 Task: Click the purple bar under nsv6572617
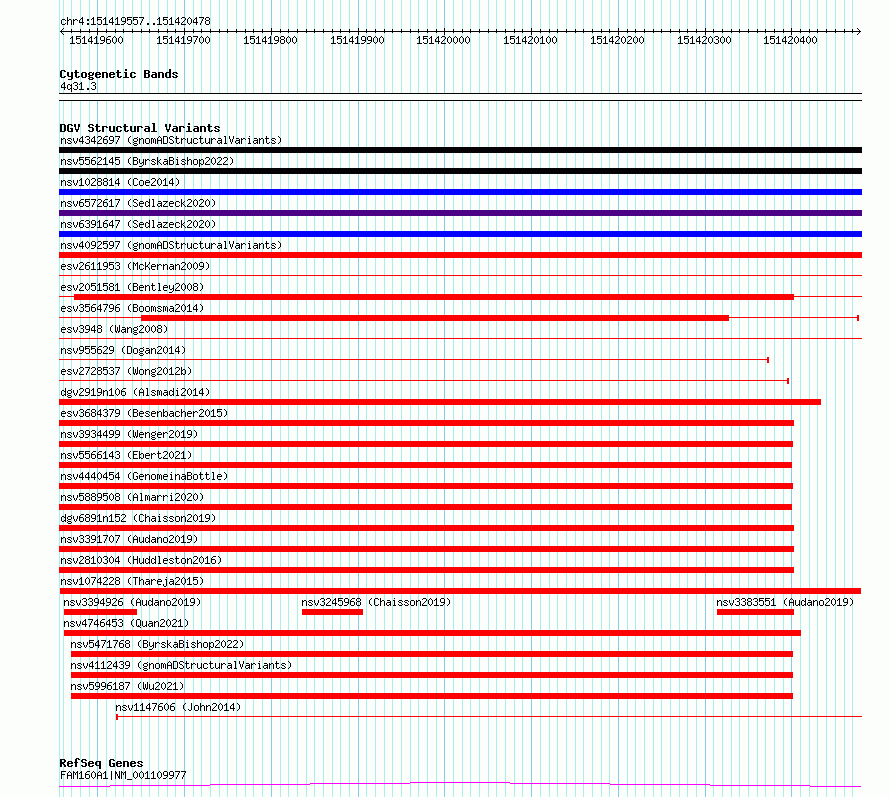(x=460, y=213)
